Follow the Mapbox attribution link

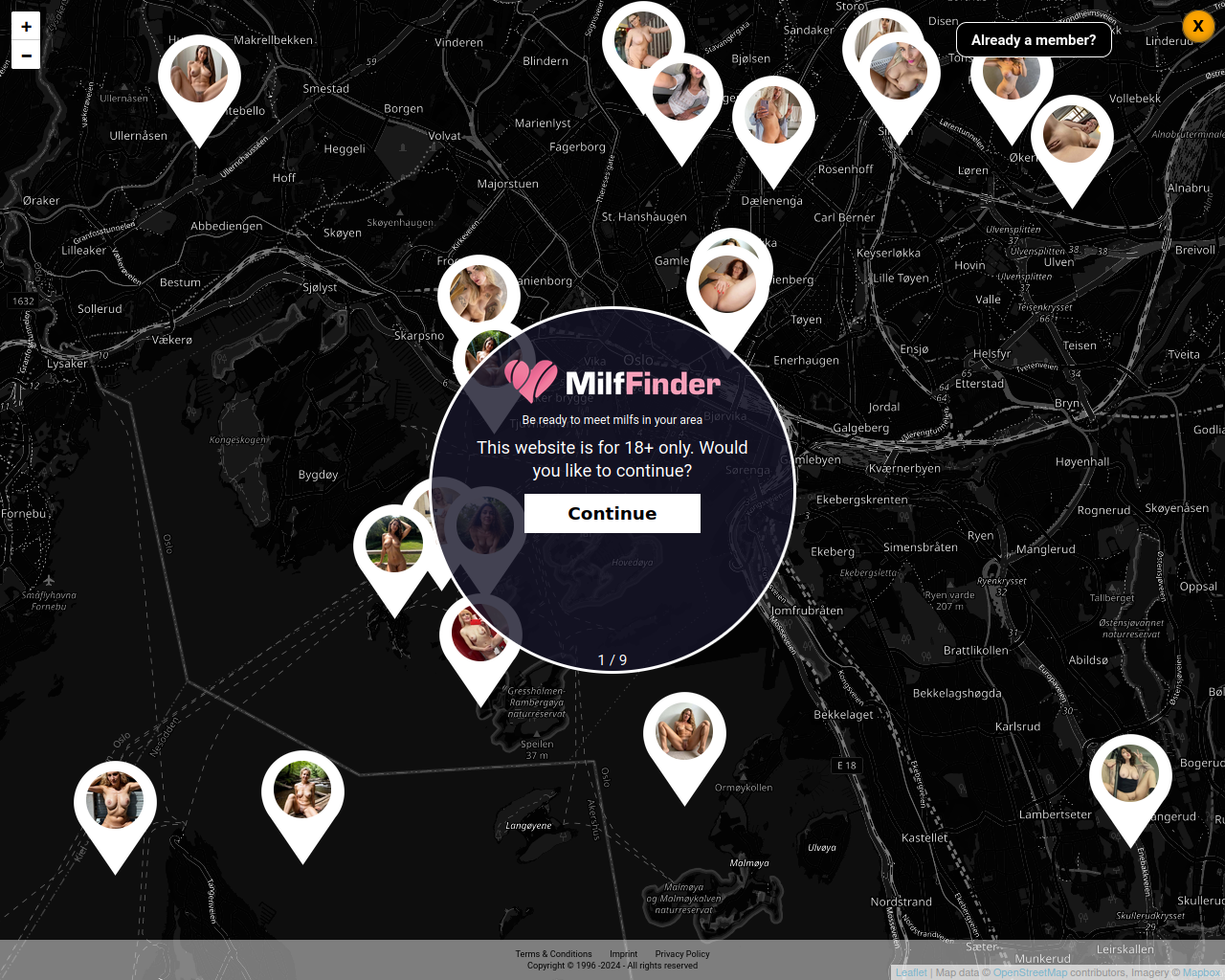(1201, 972)
